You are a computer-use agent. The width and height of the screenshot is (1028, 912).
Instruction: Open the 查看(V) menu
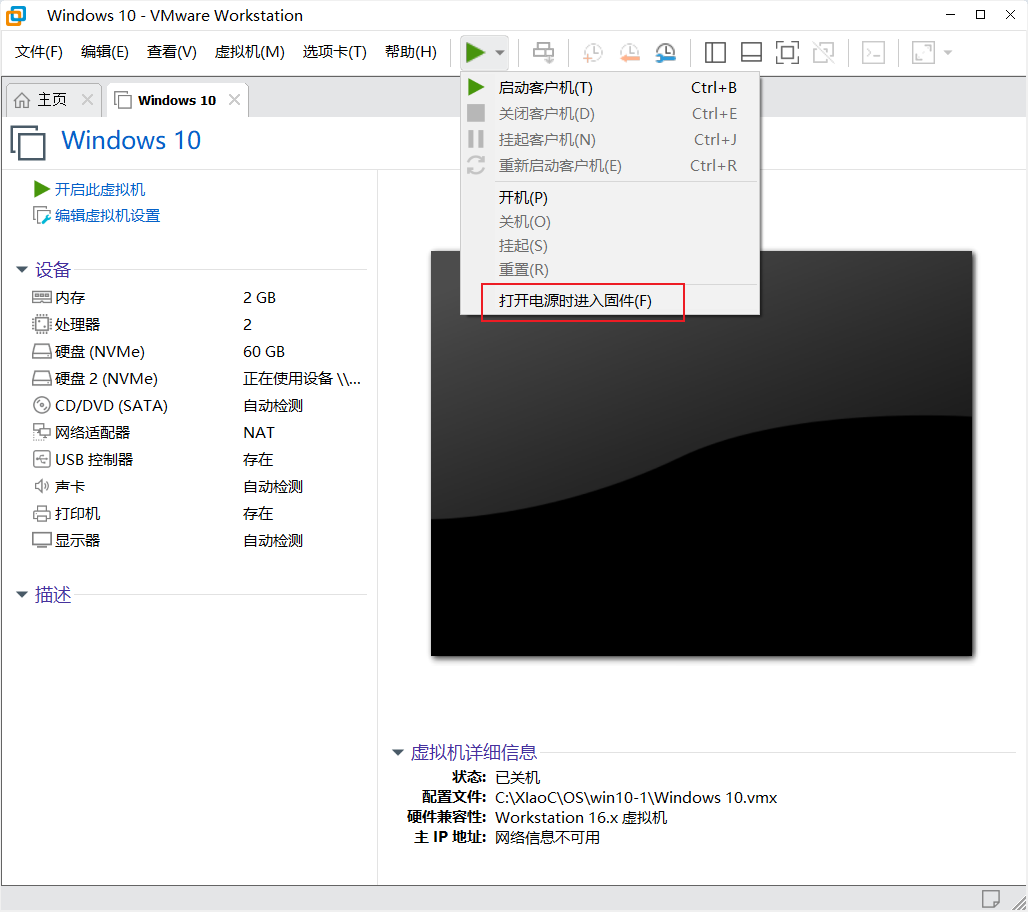(x=172, y=52)
